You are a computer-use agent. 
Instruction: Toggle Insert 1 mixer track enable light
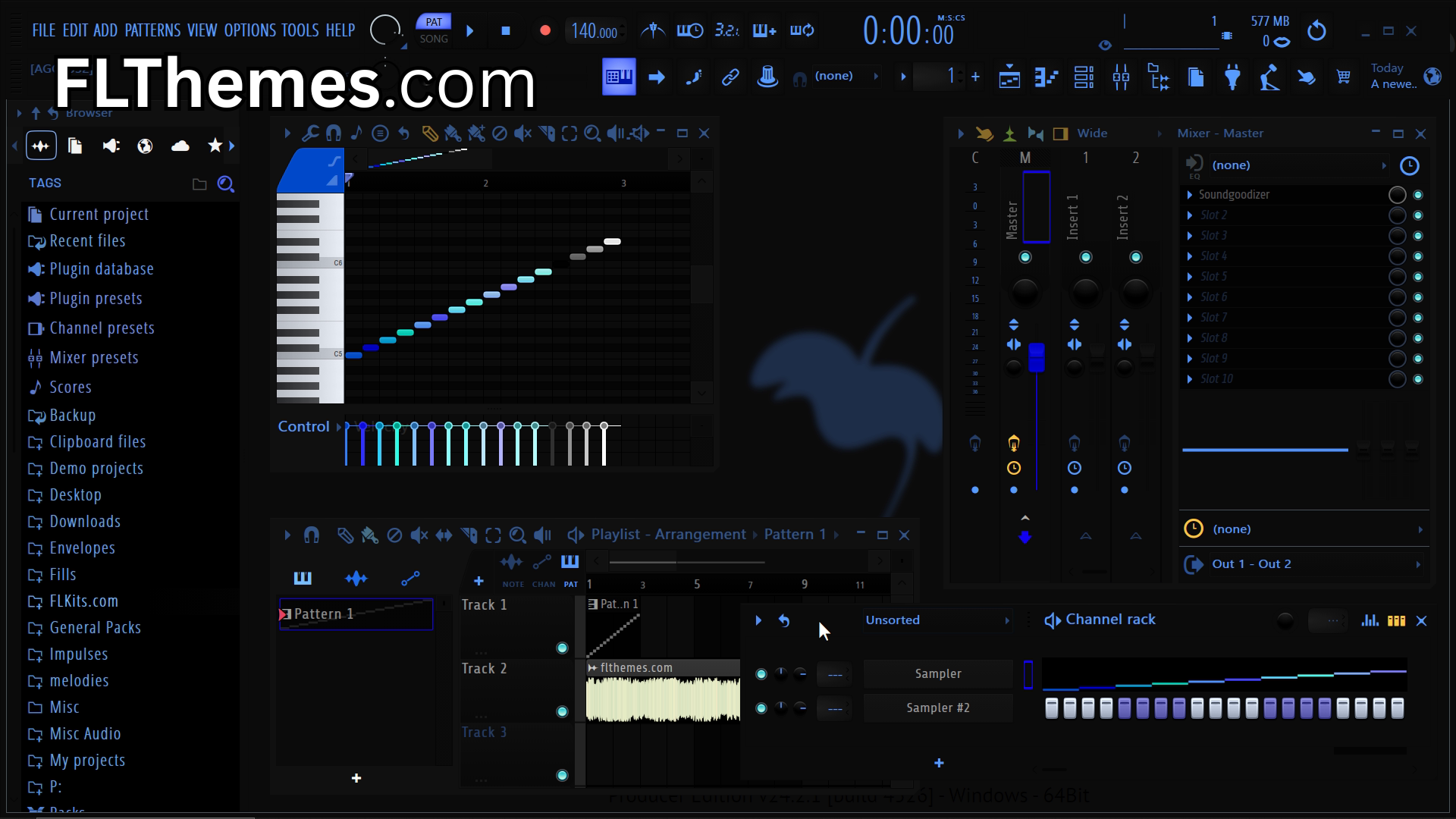coord(1086,257)
